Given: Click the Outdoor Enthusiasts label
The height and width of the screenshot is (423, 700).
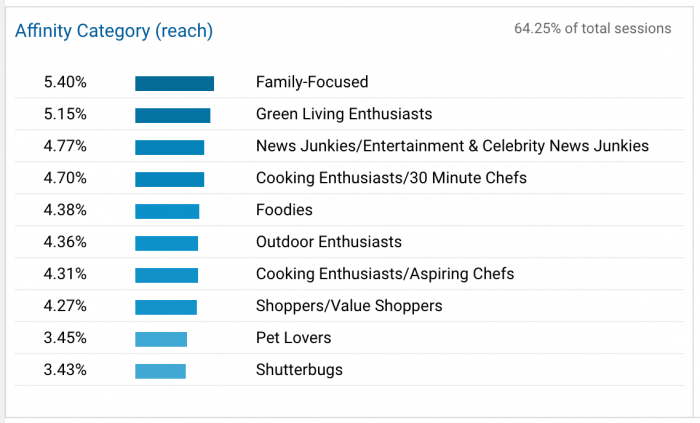Looking at the screenshot, I should [328, 242].
